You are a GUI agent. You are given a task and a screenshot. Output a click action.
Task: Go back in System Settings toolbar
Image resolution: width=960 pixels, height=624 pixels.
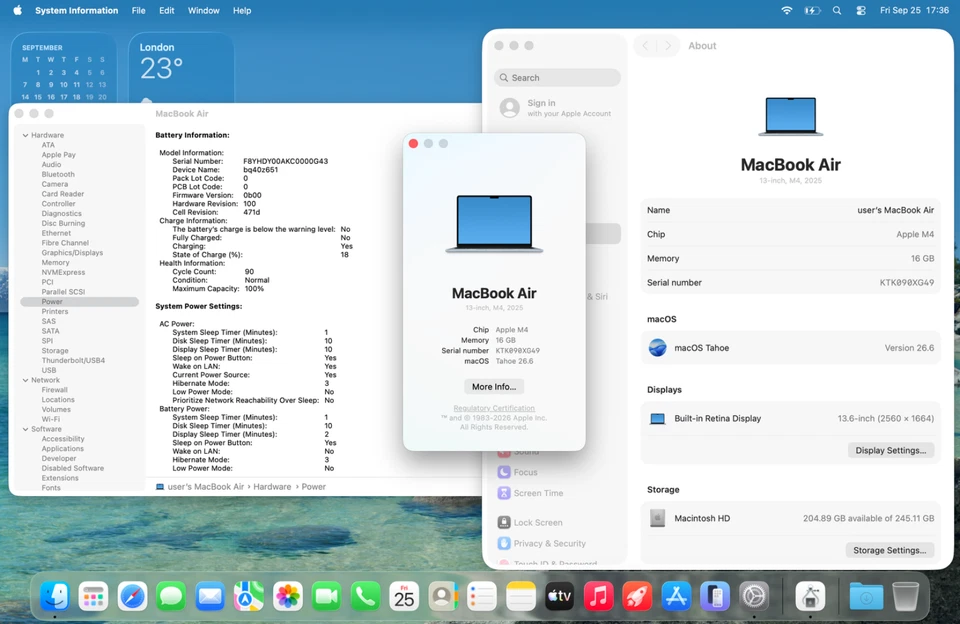pos(645,46)
